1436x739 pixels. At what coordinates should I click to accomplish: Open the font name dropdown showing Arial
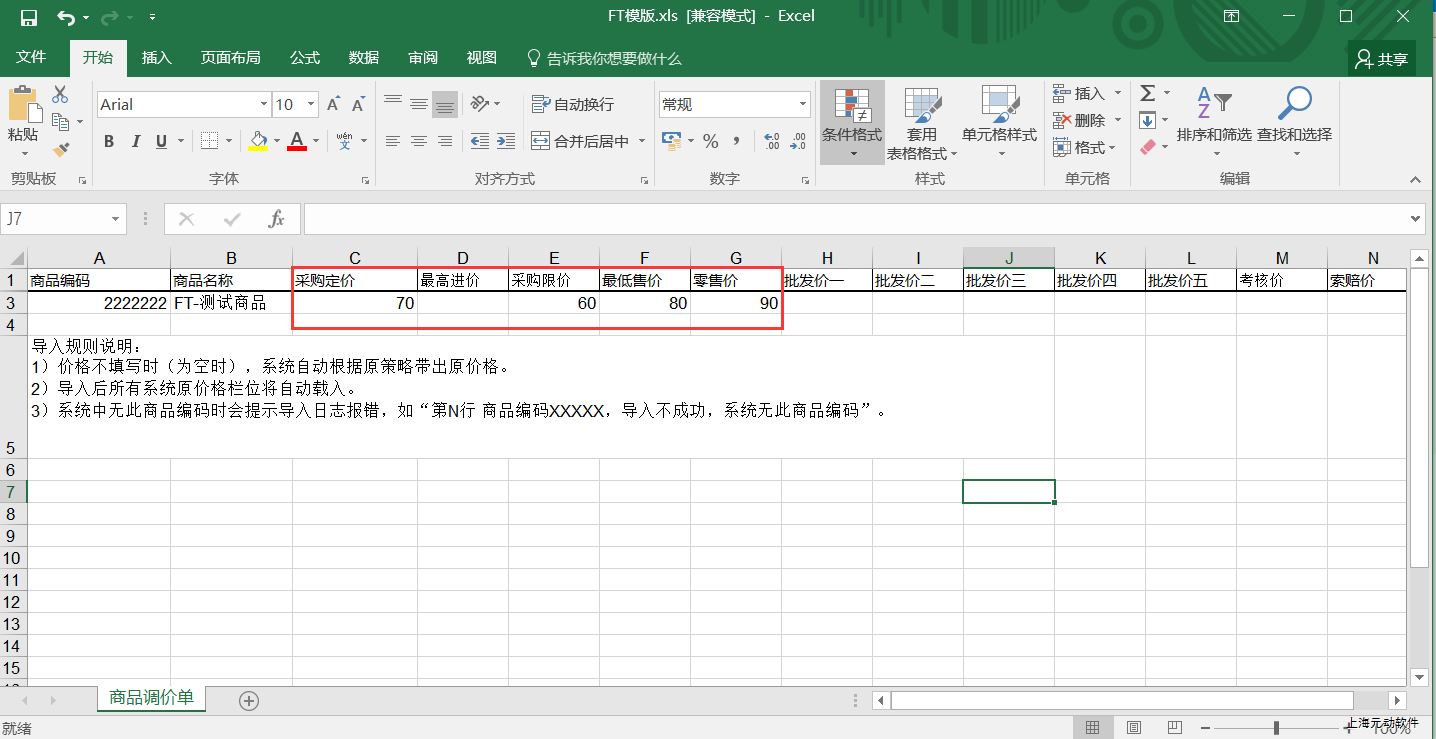[264, 104]
